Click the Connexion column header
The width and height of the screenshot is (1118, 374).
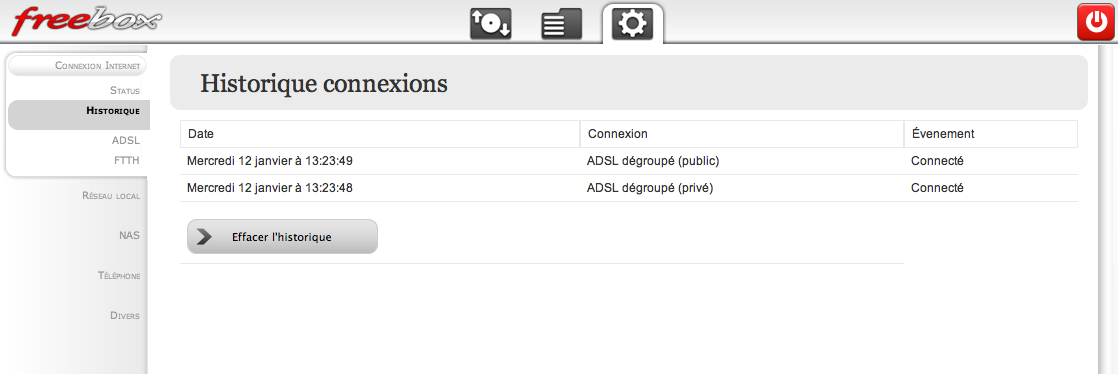point(742,134)
